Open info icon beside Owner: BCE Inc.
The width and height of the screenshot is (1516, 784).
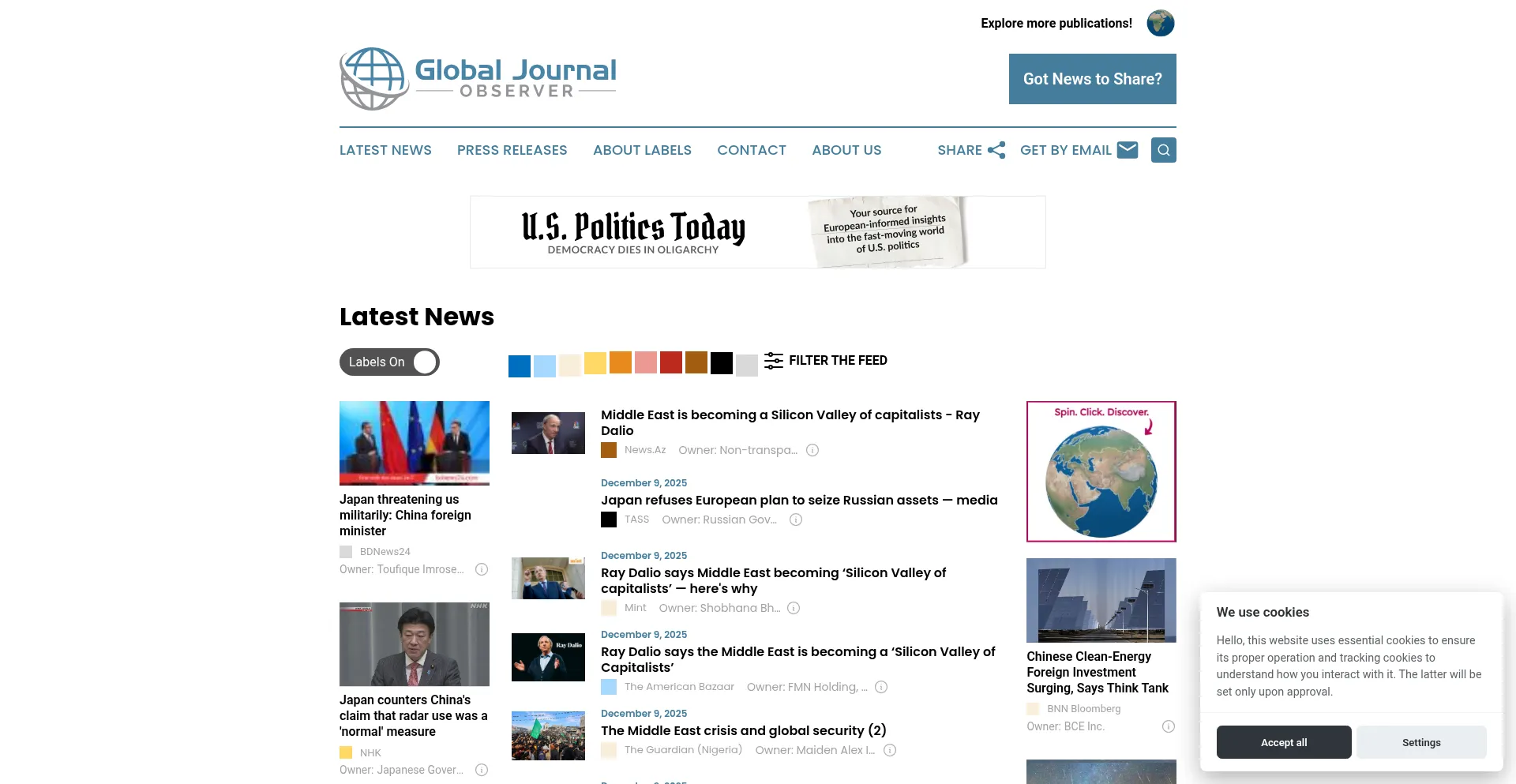[1169, 726]
